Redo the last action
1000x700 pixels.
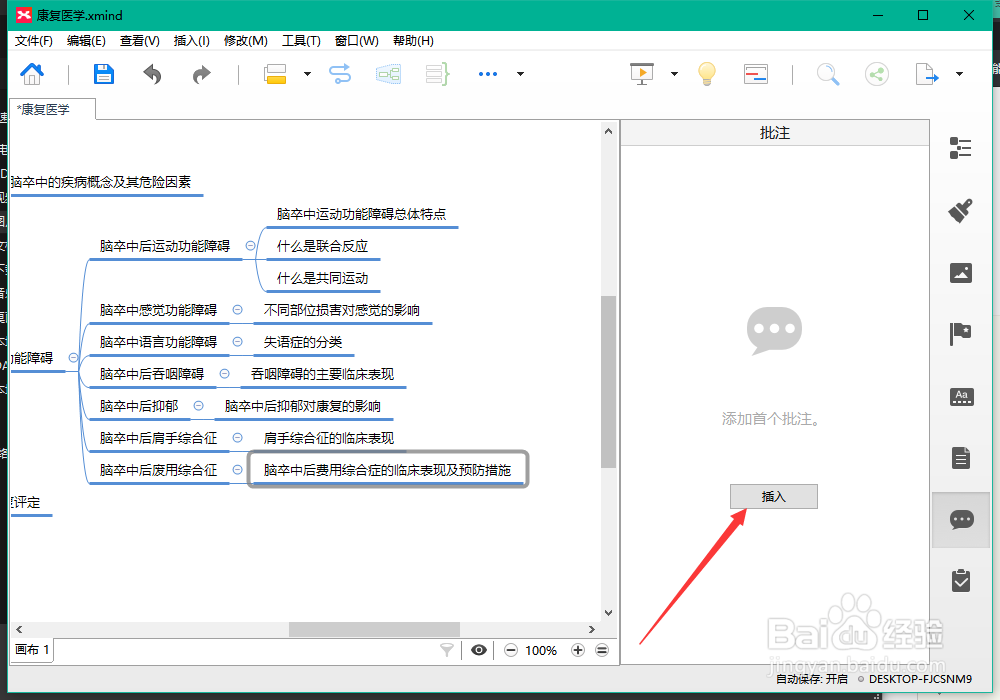pos(200,74)
